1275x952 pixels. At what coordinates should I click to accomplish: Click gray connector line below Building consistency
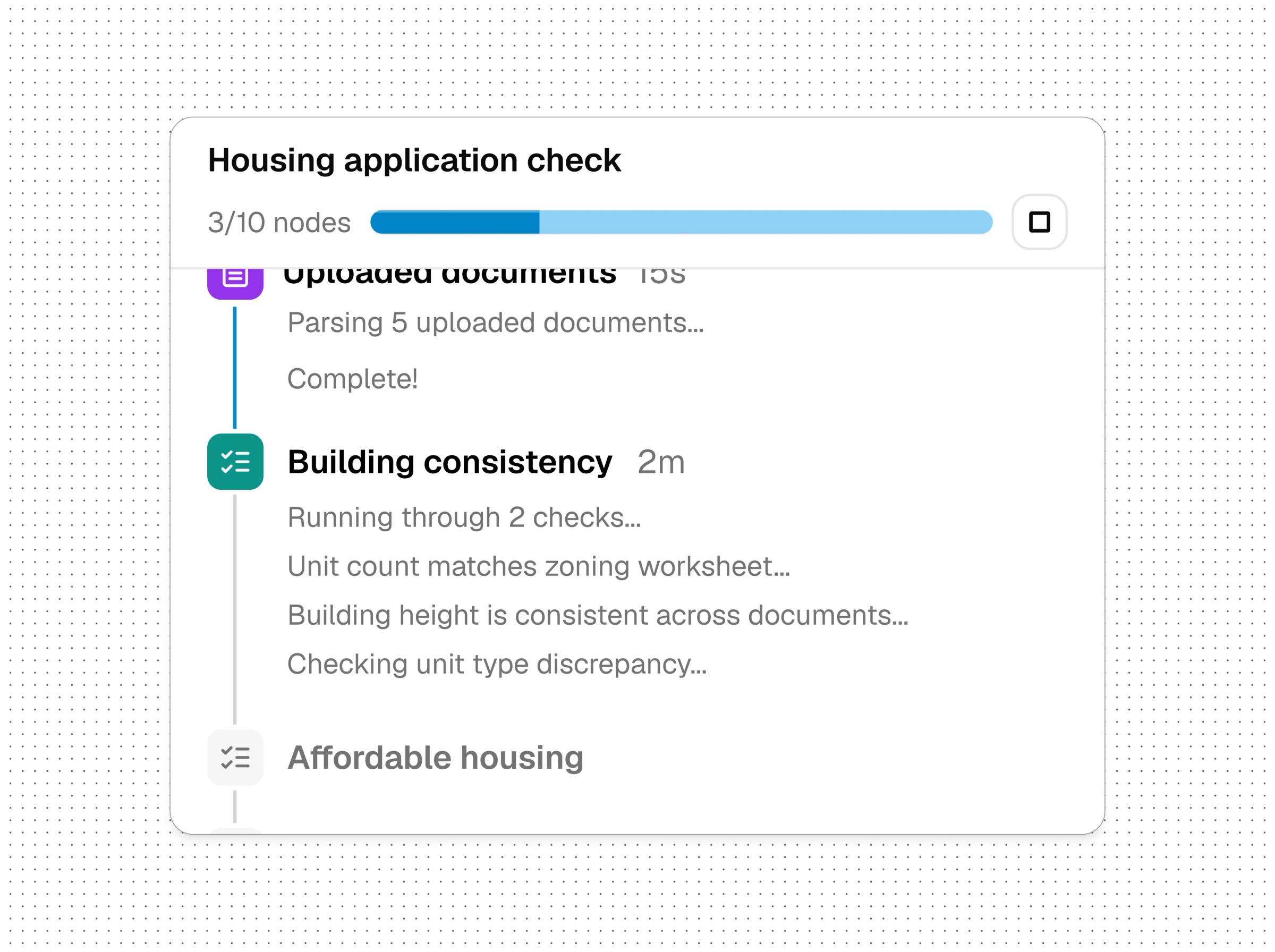click(234, 609)
